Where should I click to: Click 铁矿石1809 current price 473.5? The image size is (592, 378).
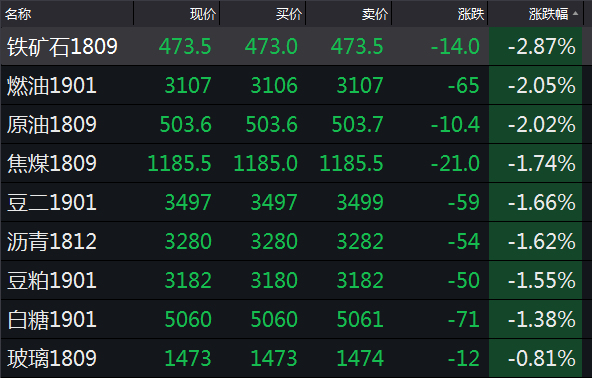(x=185, y=47)
